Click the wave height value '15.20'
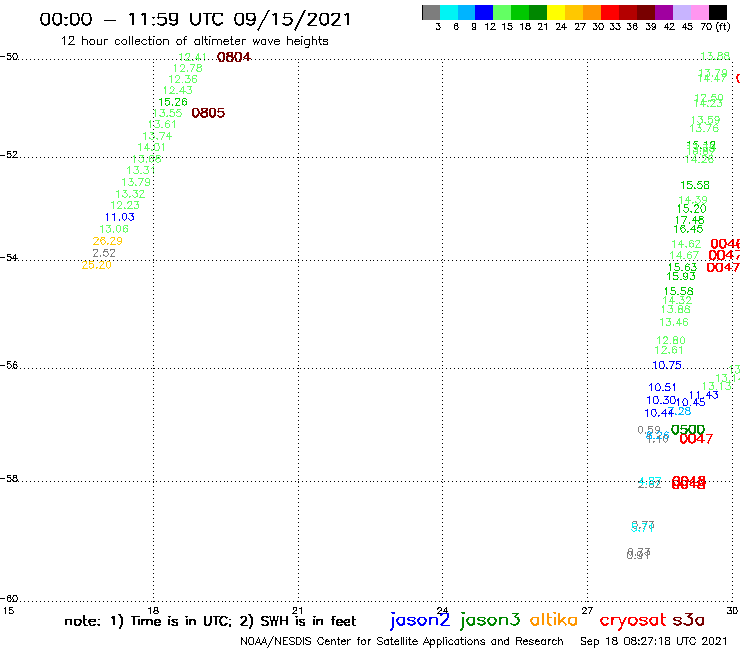 (691, 209)
